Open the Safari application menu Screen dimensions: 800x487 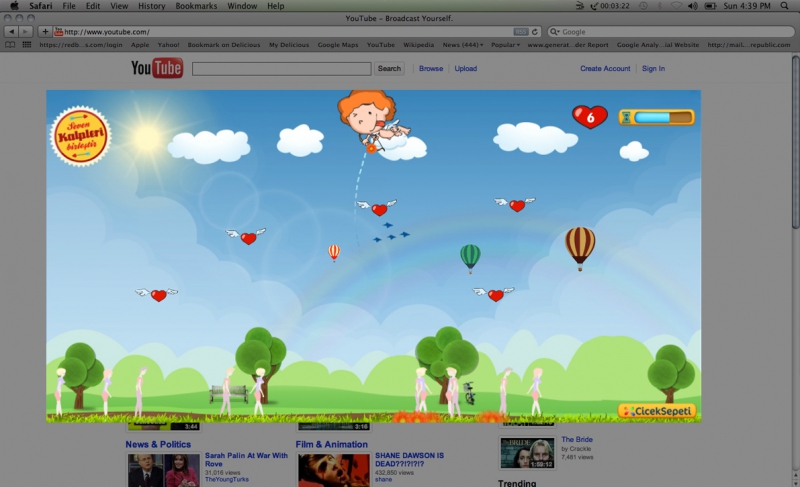40,6
